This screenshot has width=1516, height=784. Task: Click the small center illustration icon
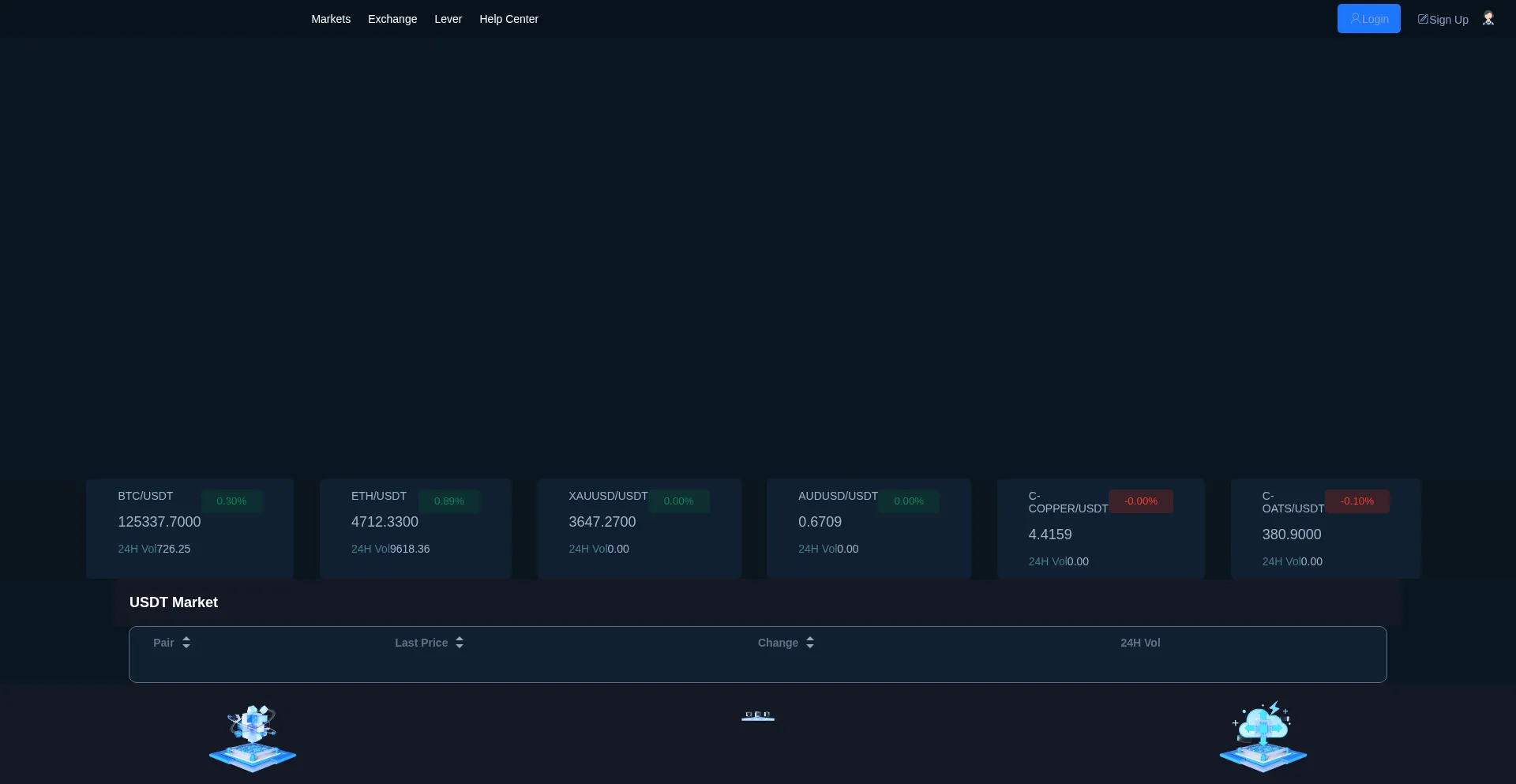tap(758, 716)
